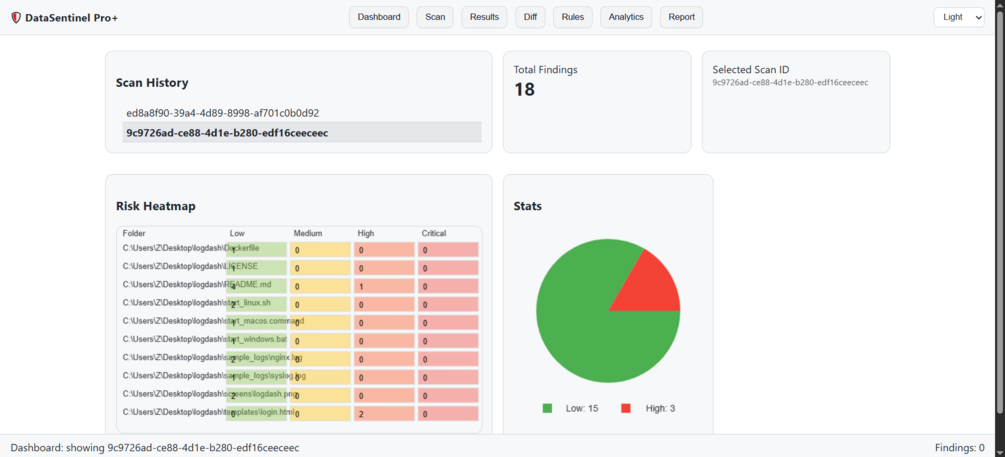Switch to the Diff view
Screen dimensions: 1005x457
click(530, 17)
